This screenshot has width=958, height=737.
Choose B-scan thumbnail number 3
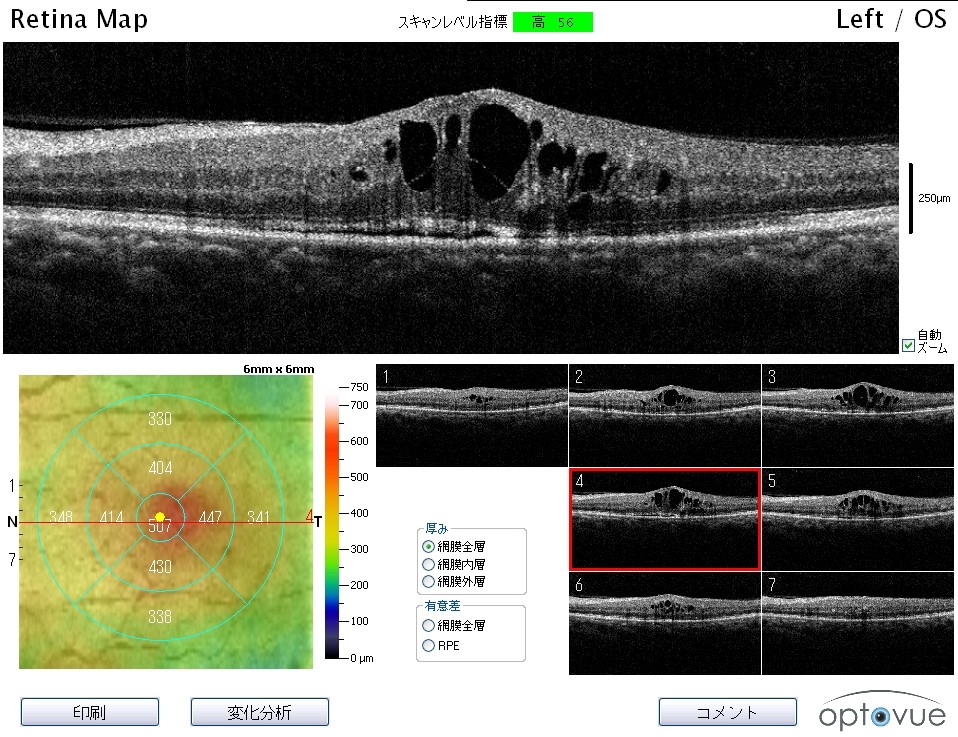(x=857, y=415)
